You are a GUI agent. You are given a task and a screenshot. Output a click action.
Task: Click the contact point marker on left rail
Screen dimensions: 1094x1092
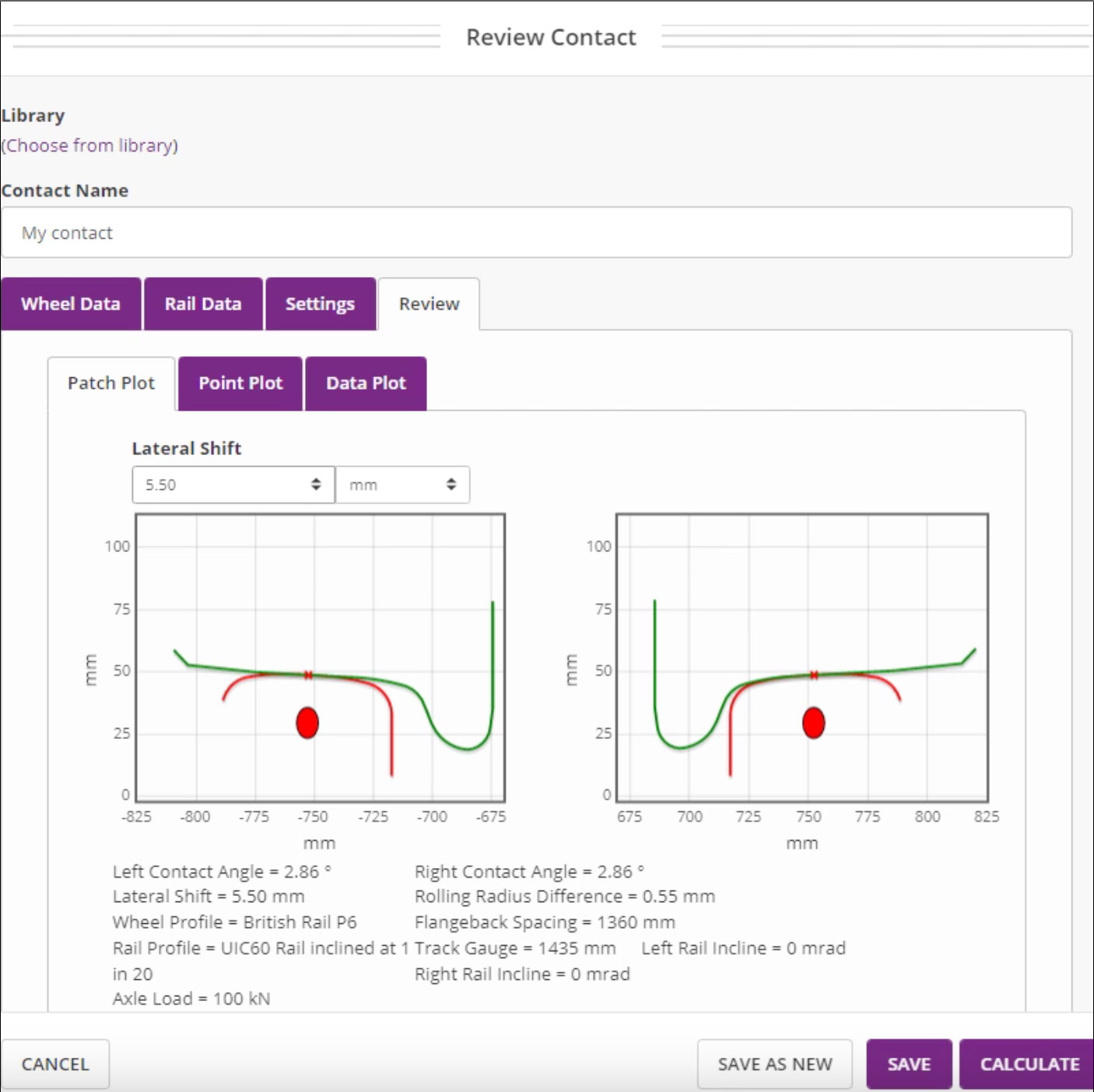(x=308, y=675)
